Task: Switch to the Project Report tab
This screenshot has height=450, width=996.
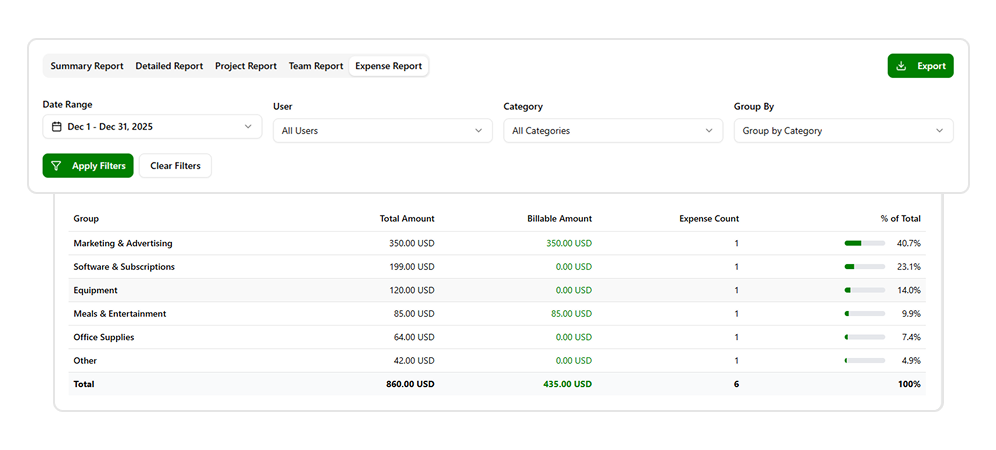Action: [x=246, y=66]
